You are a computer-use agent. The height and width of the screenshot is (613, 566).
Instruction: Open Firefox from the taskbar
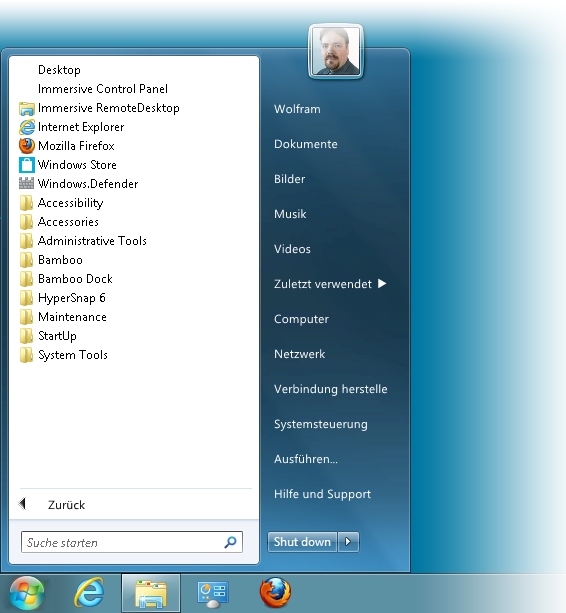pos(275,593)
